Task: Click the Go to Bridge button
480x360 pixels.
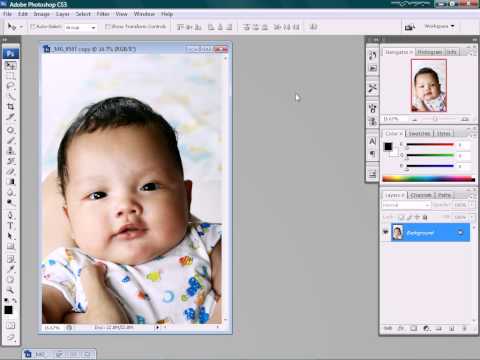Action: click(x=410, y=27)
